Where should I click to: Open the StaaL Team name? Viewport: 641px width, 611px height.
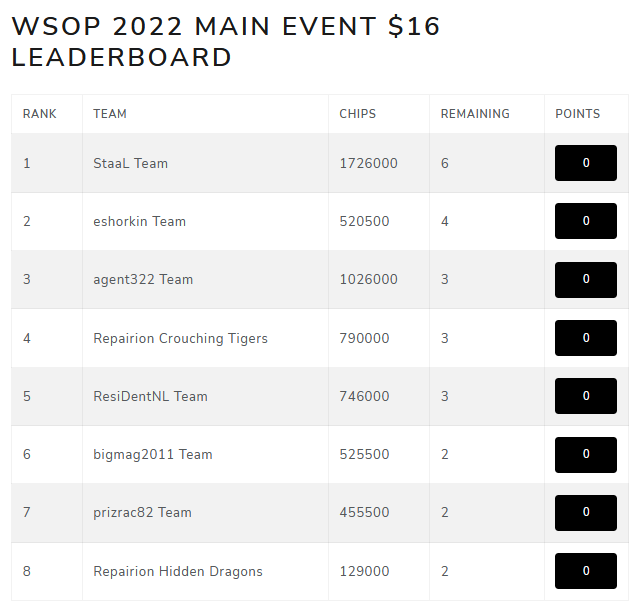pos(130,163)
